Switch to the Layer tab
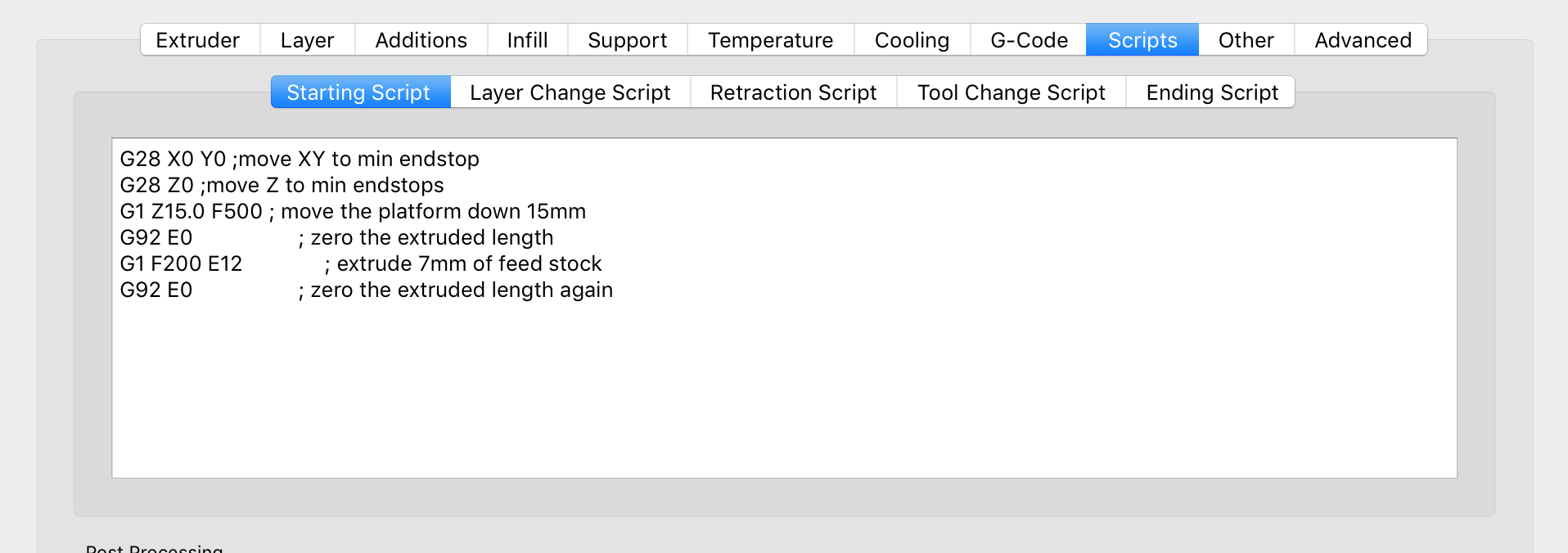Image resolution: width=1568 pixels, height=553 pixels. (307, 40)
